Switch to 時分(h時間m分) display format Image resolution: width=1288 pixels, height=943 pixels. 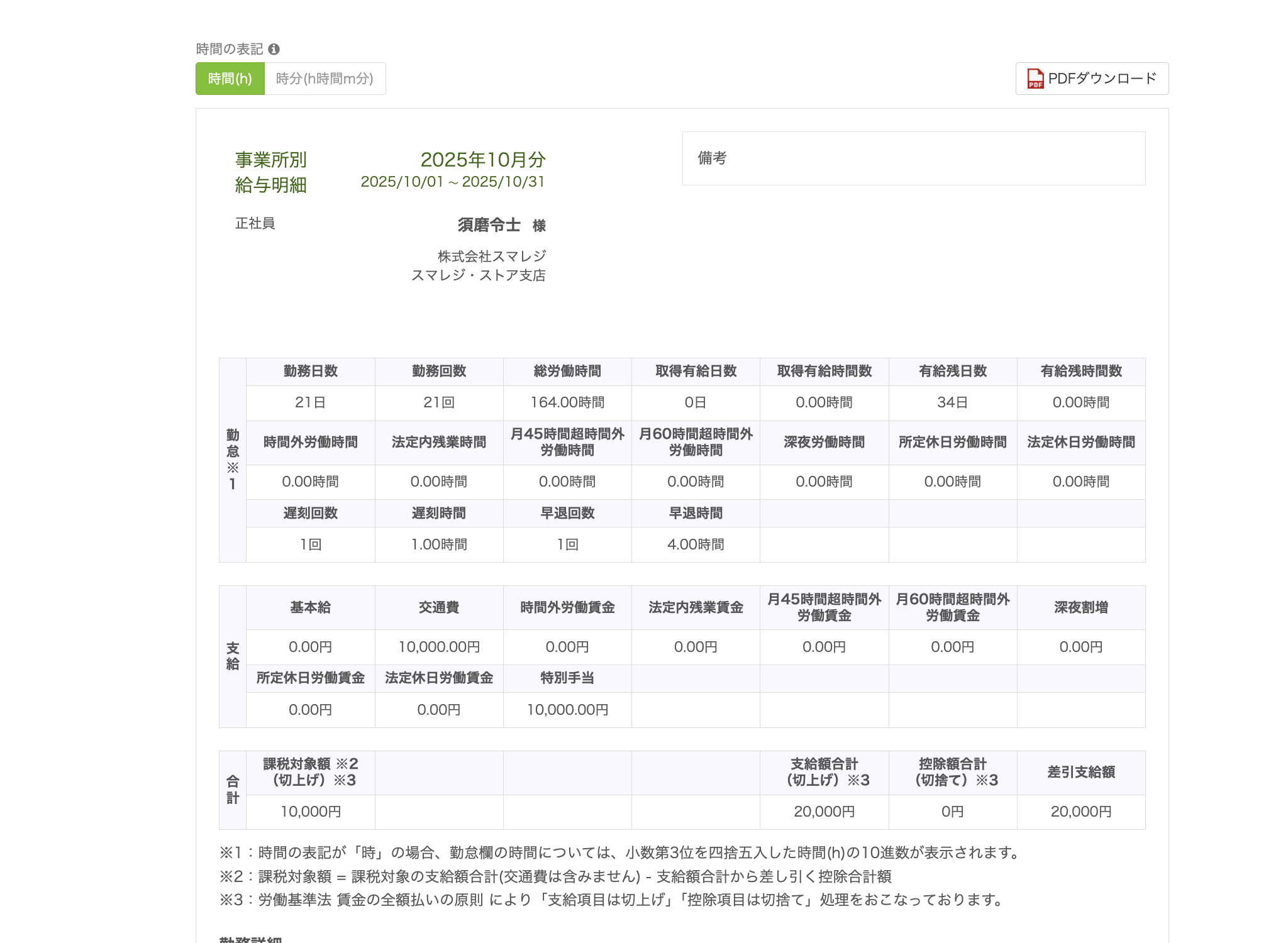tap(325, 79)
